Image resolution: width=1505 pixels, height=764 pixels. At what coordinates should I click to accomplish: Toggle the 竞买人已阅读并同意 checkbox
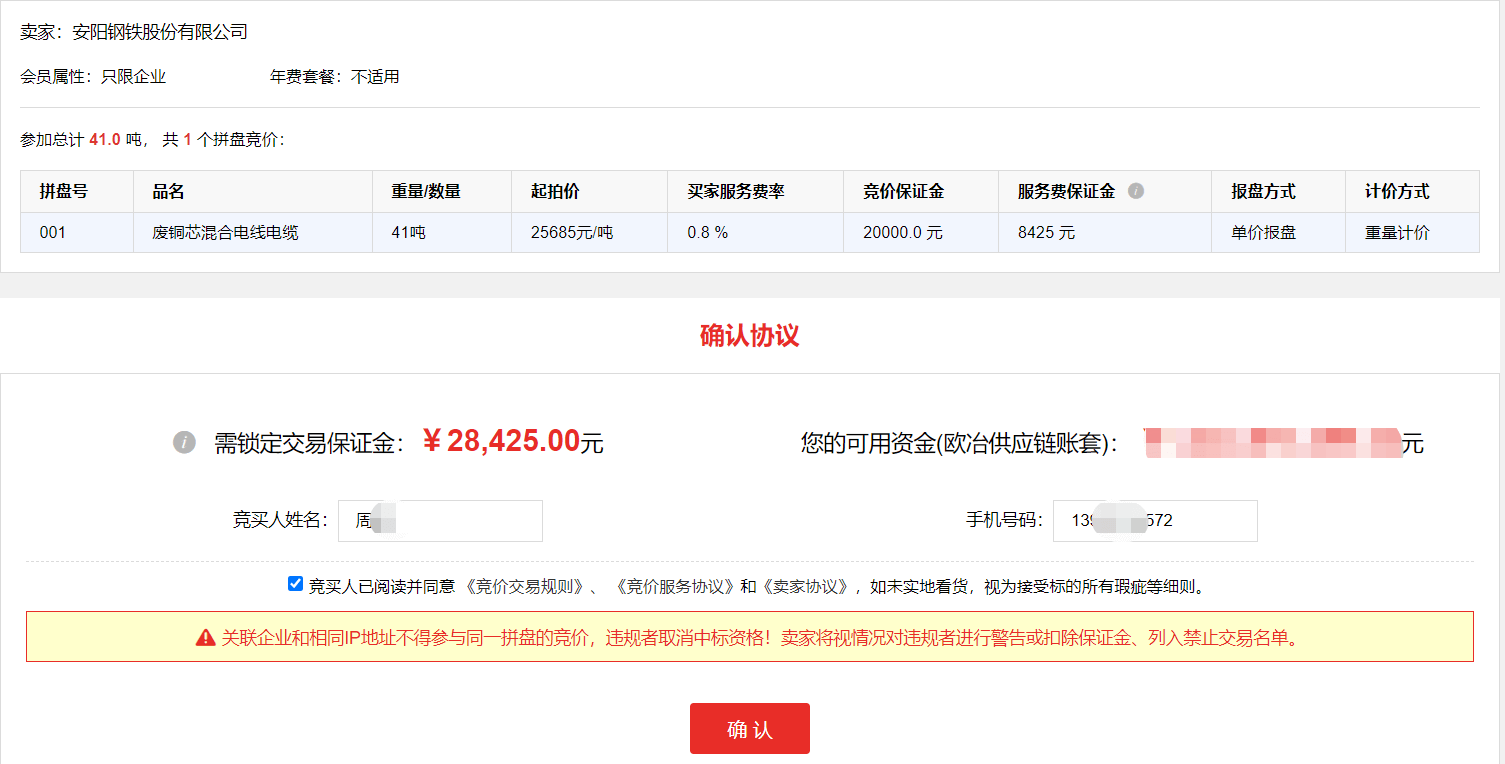click(295, 584)
